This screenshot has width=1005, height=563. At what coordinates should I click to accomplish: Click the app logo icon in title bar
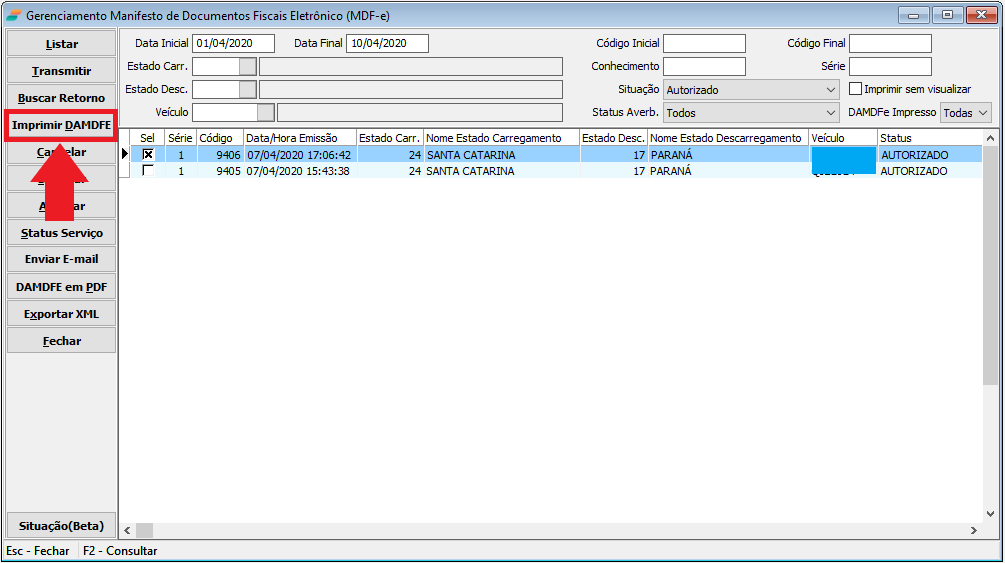[13, 15]
